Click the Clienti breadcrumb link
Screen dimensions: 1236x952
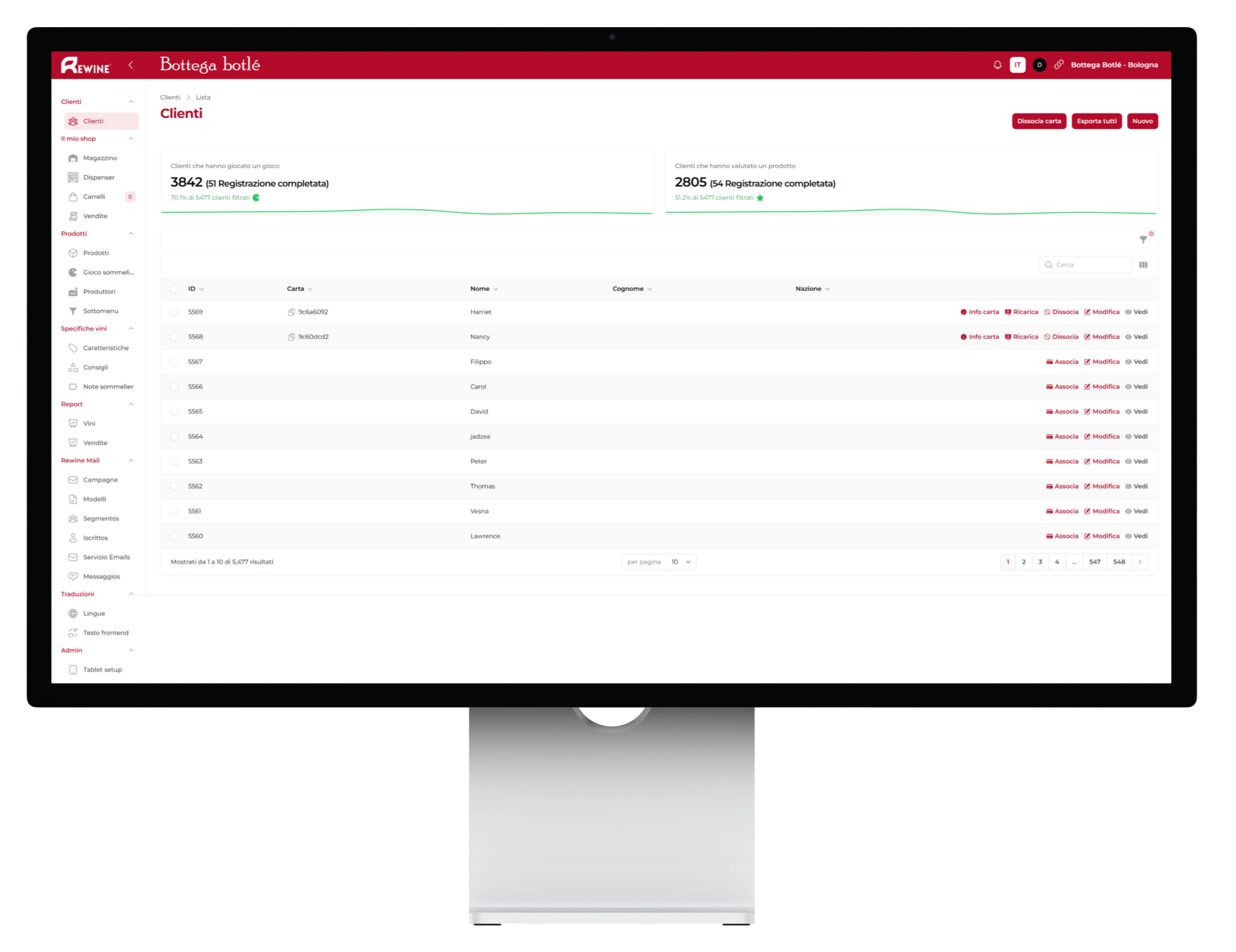[x=170, y=97]
